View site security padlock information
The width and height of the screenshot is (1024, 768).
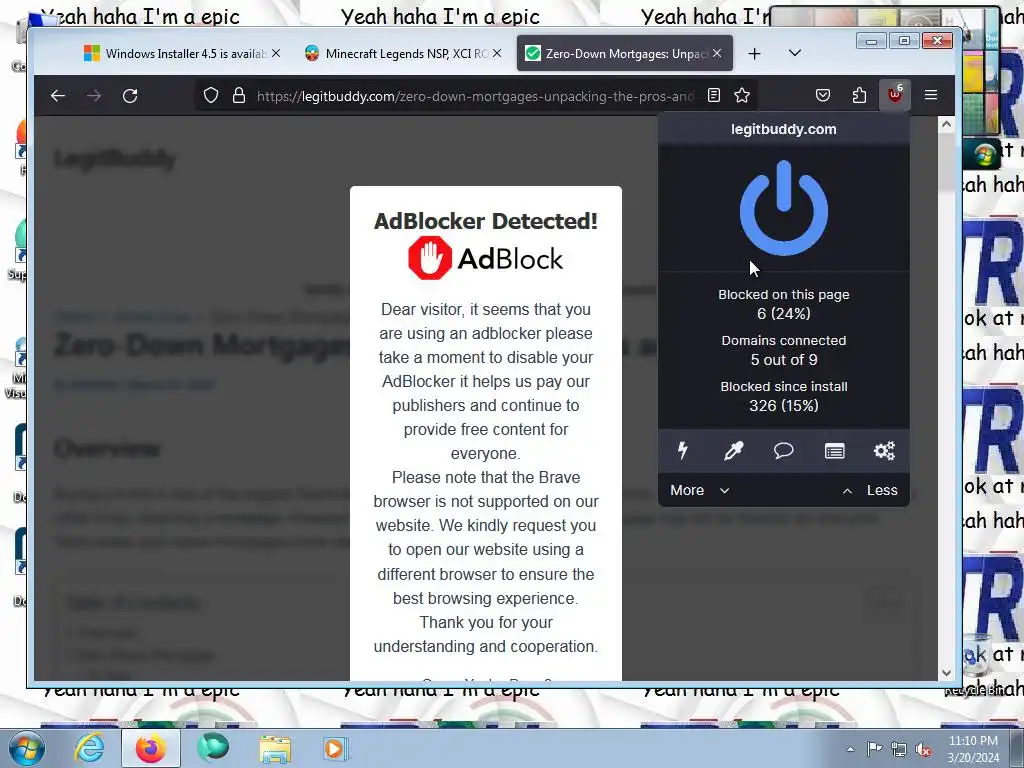click(239, 95)
